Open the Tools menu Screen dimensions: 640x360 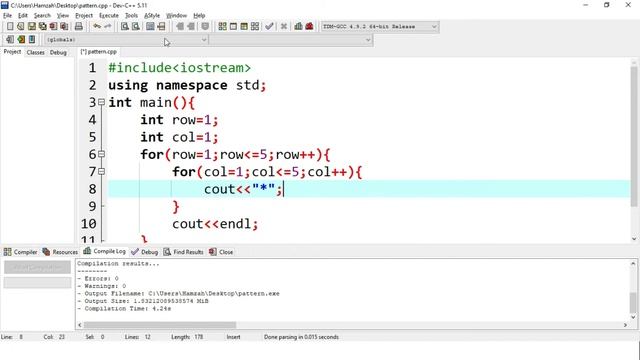(x=131, y=16)
